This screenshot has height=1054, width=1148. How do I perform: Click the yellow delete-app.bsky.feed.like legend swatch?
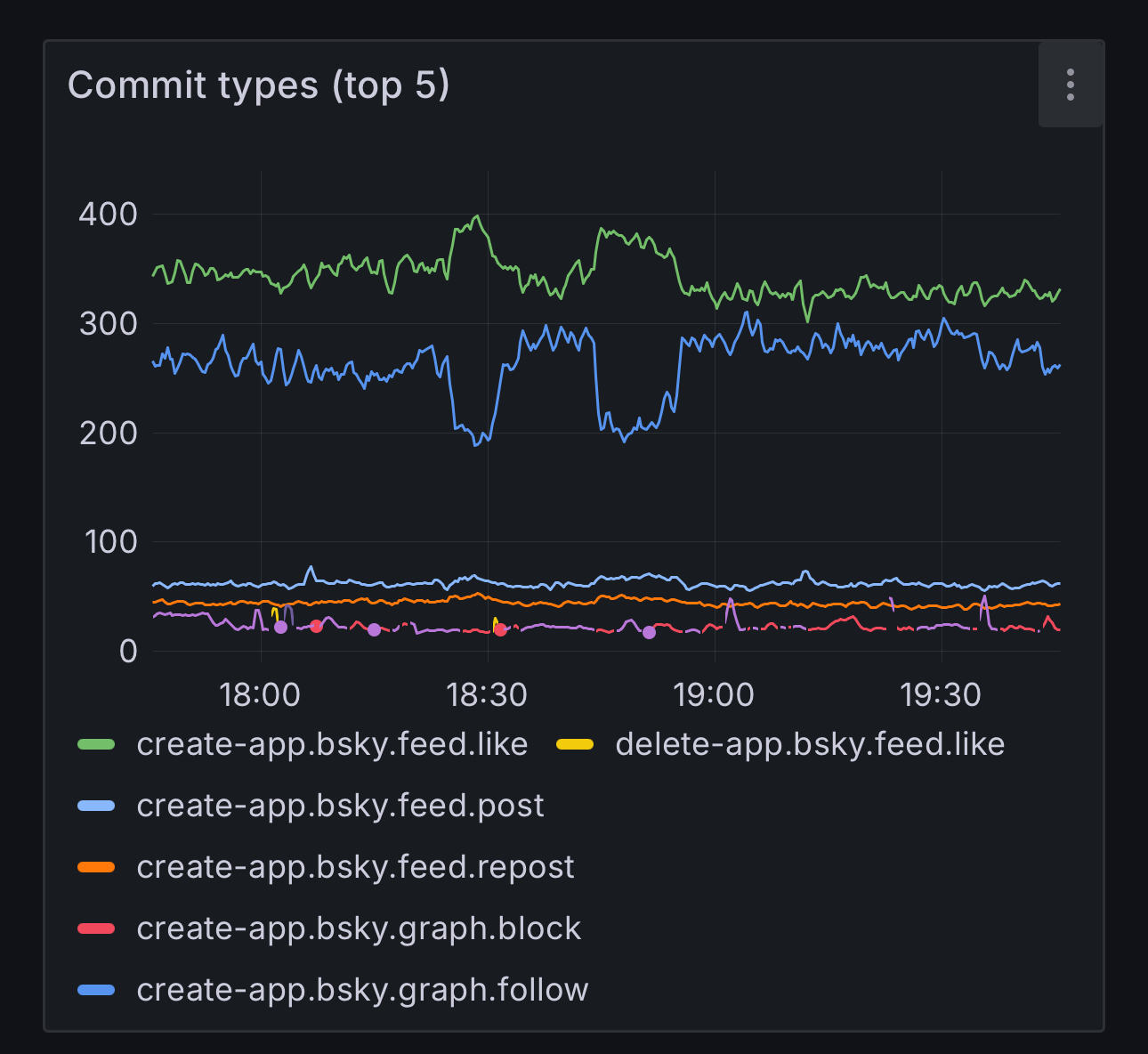click(x=575, y=744)
